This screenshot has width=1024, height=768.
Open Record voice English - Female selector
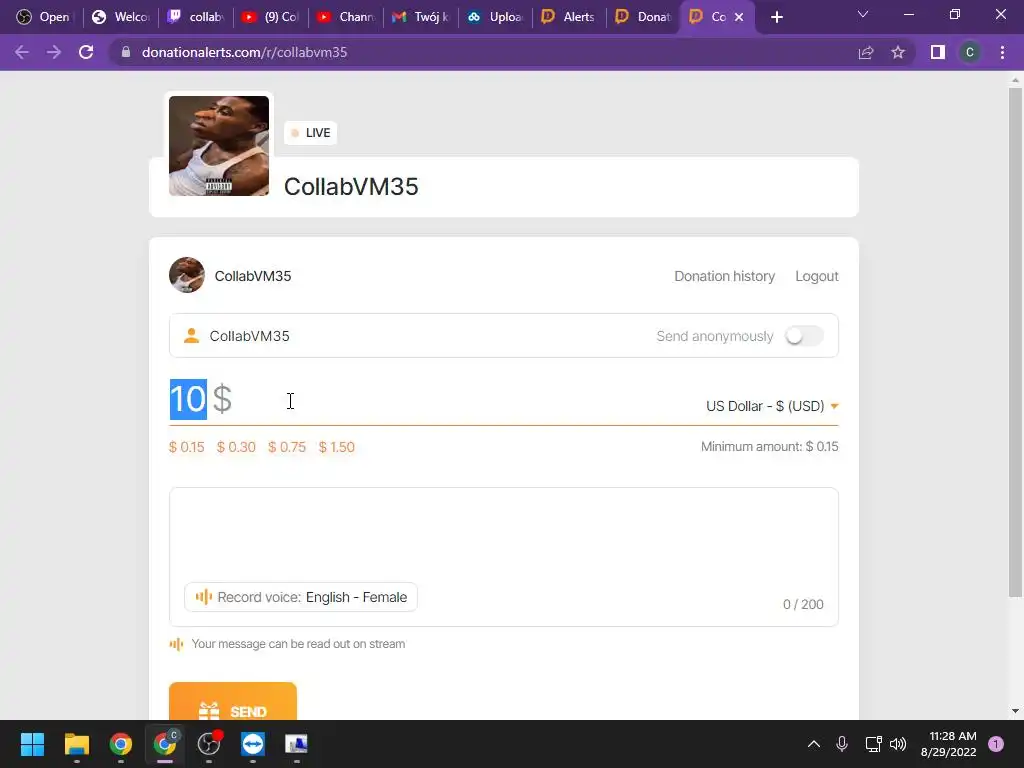click(301, 597)
